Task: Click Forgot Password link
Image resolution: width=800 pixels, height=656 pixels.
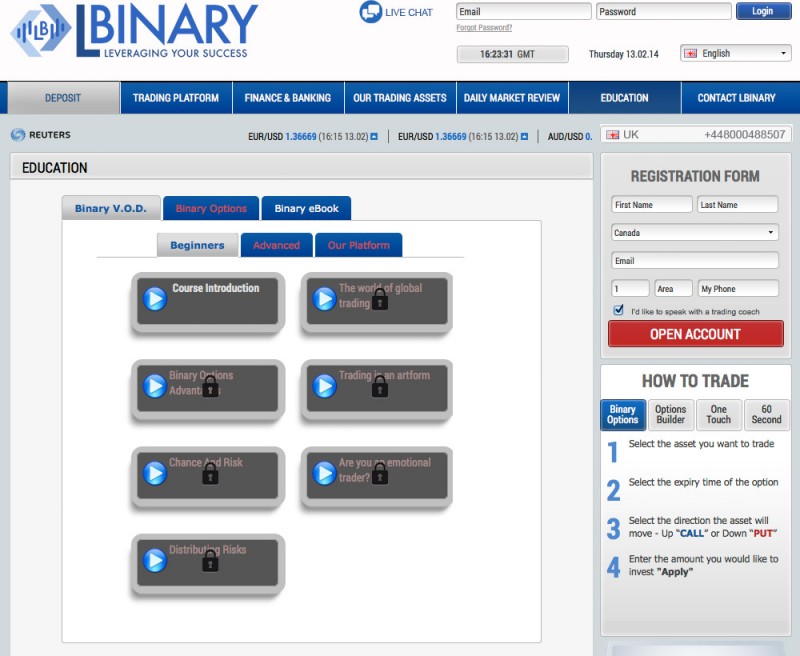Action: point(484,28)
